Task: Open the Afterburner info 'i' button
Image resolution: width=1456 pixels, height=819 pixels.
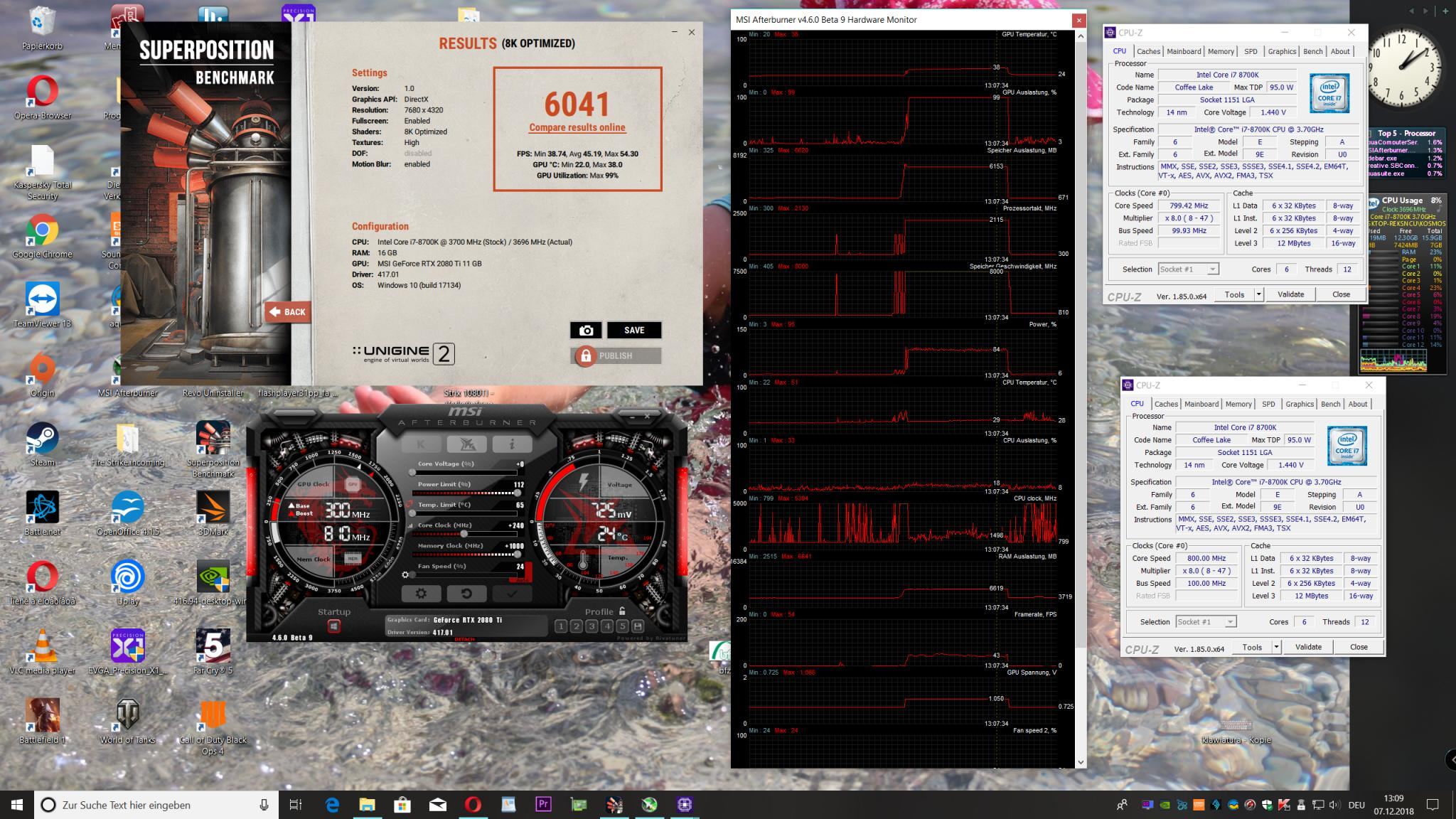Action: tap(511, 444)
